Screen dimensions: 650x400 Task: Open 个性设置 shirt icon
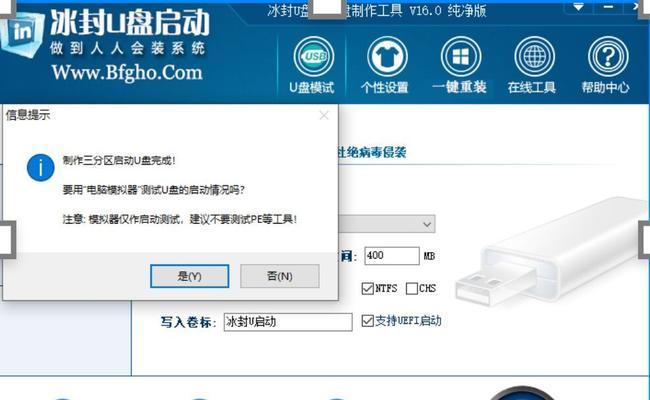coord(387,57)
